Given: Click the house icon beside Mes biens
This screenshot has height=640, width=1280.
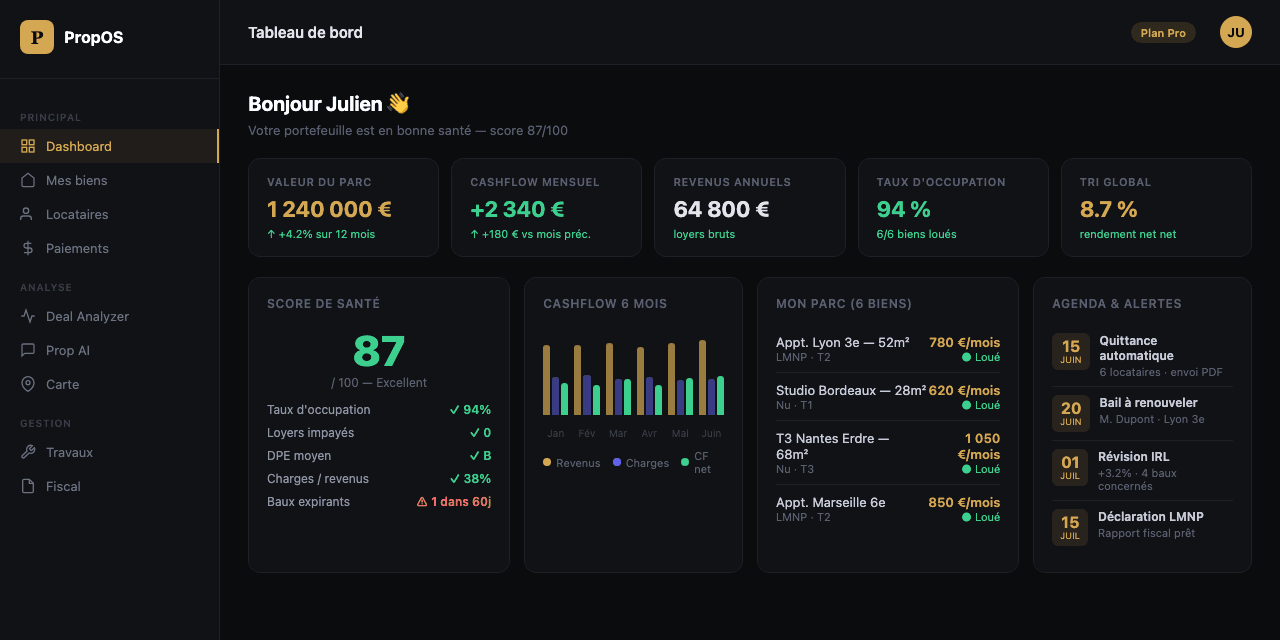Looking at the screenshot, I should click(28, 180).
